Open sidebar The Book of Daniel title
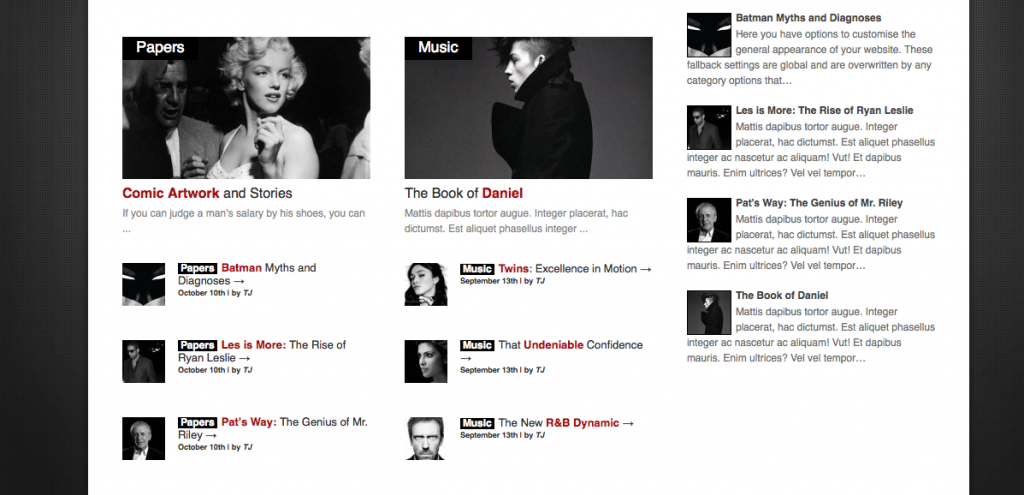This screenshot has width=1024, height=495. click(x=782, y=296)
